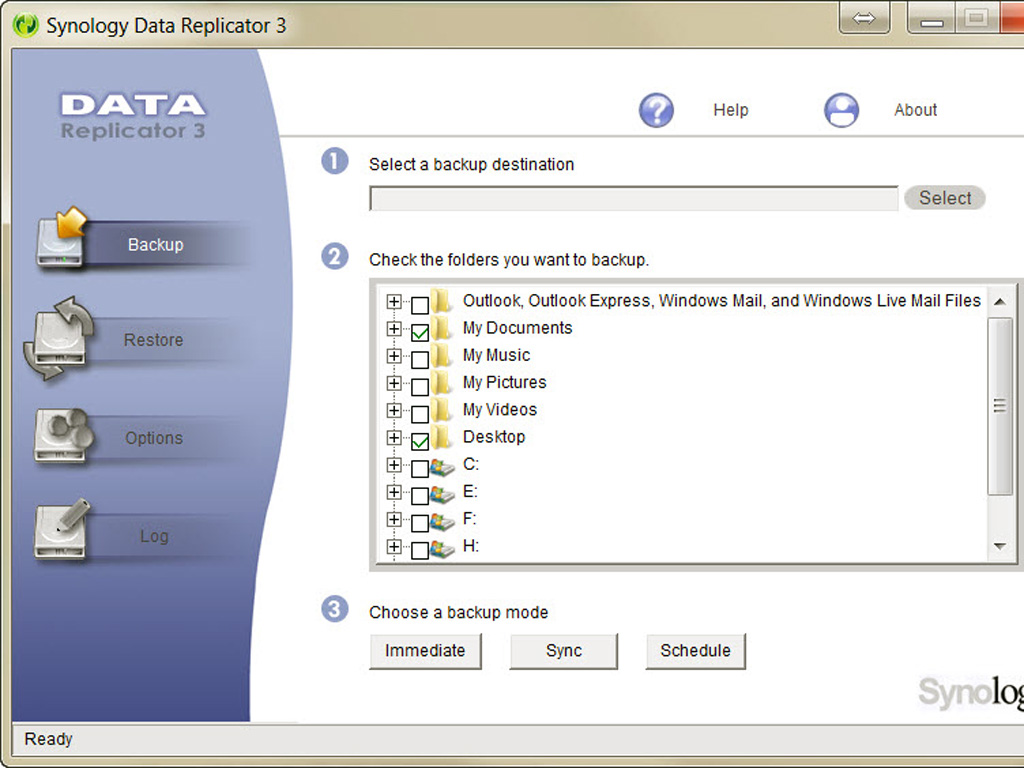Uncheck the Desktop checkbox

point(420,441)
